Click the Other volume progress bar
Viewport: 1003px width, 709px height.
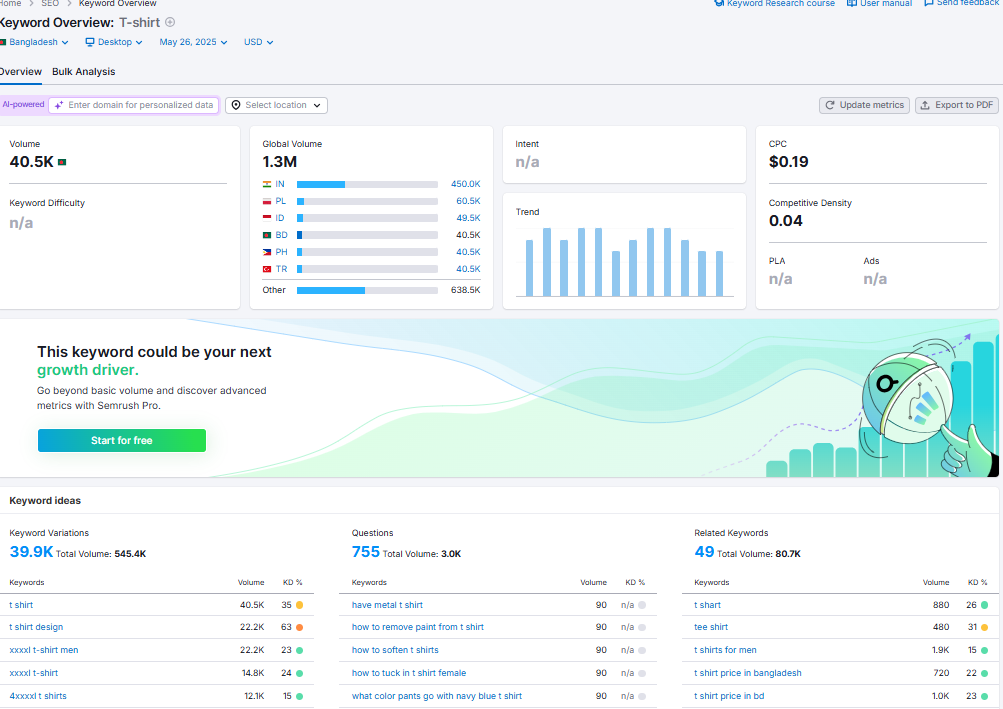coord(367,291)
